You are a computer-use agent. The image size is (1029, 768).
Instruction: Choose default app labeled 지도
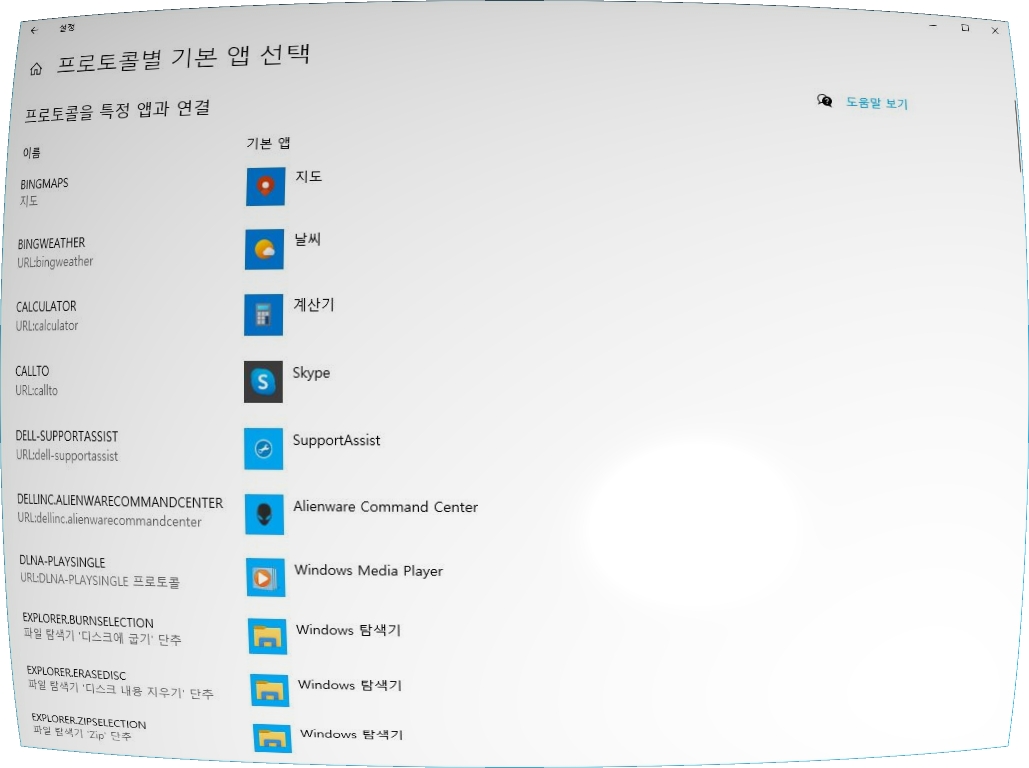(308, 177)
